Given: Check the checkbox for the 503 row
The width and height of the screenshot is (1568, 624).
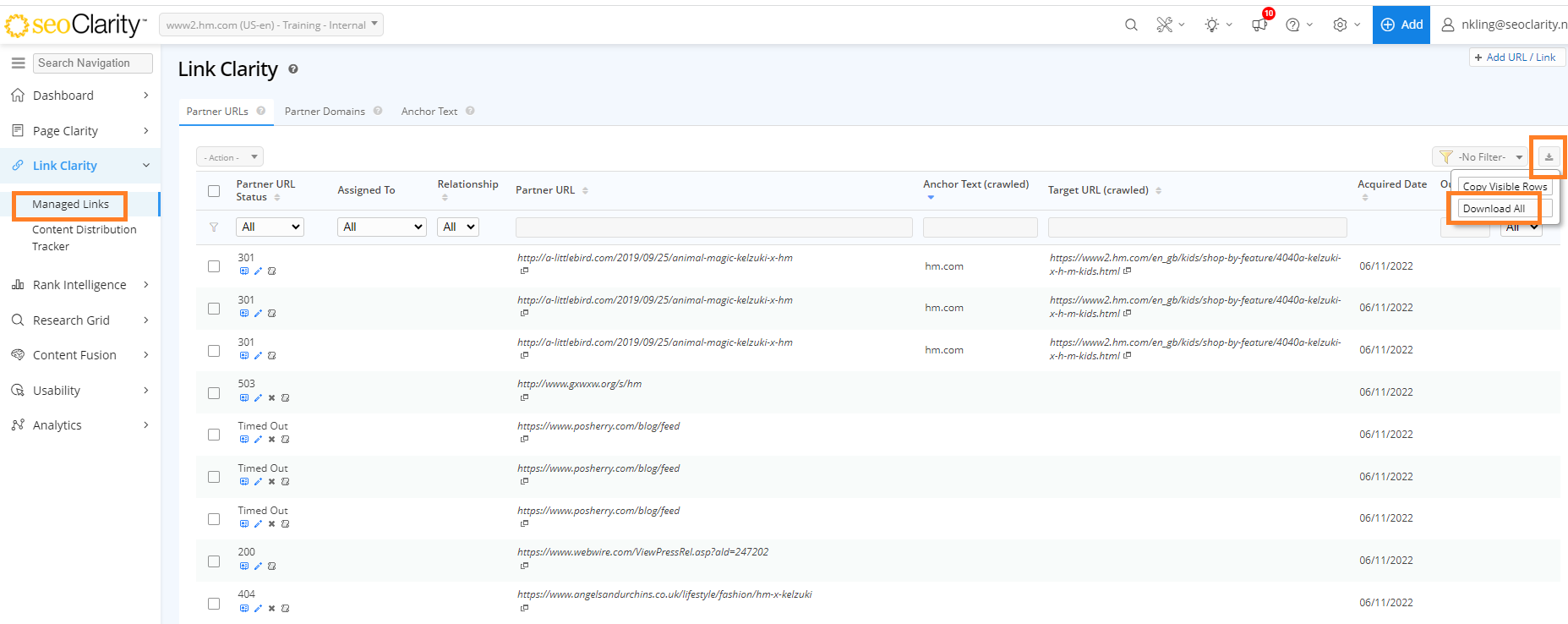Looking at the screenshot, I should [214, 393].
